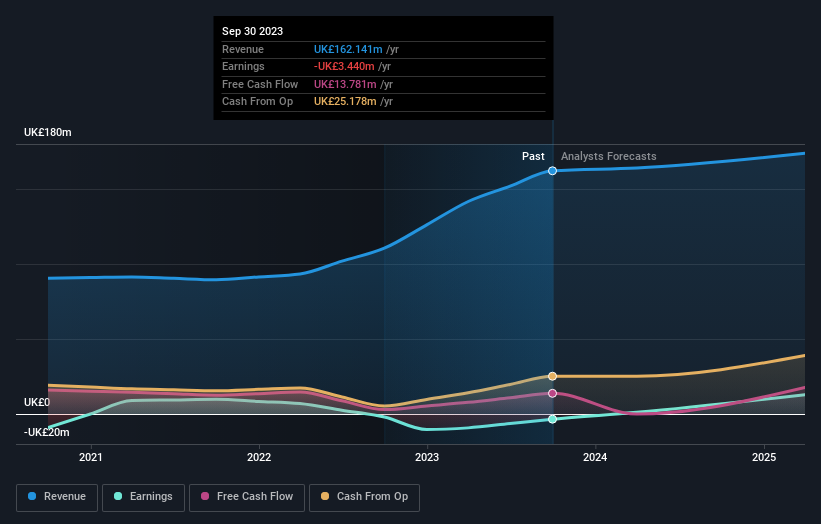Viewport: 821px width, 524px height.
Task: Click the UK£13.781m free cash flow value
Action: (x=345, y=84)
